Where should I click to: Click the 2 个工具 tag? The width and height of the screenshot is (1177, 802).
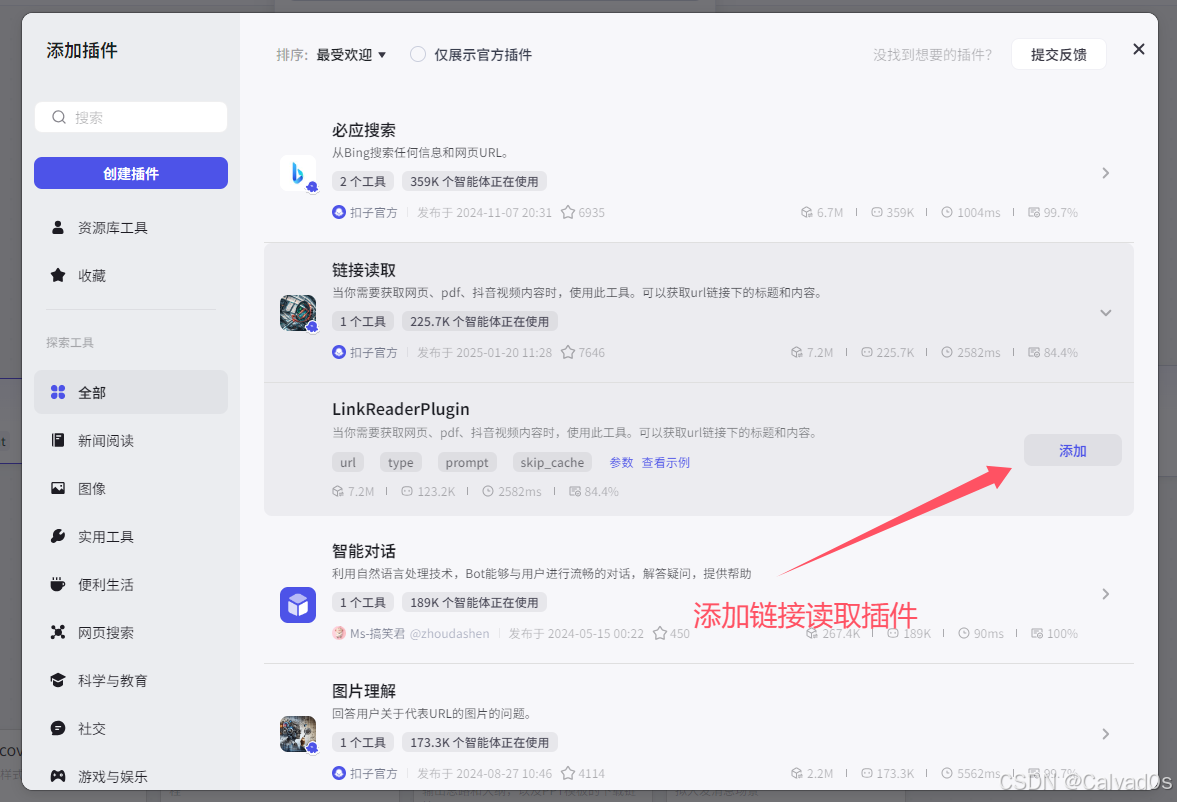tap(363, 182)
